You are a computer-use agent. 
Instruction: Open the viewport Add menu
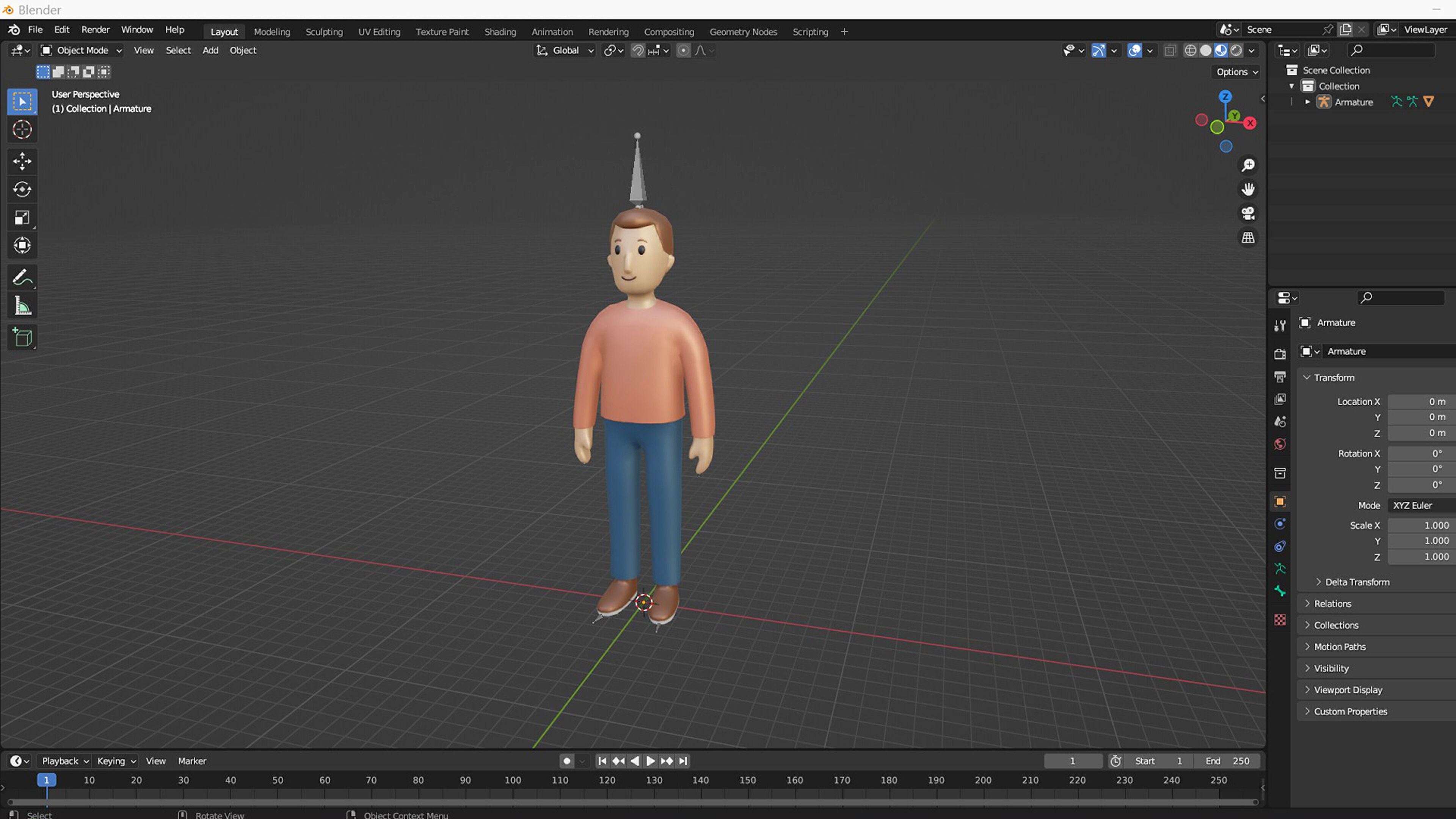[210, 51]
